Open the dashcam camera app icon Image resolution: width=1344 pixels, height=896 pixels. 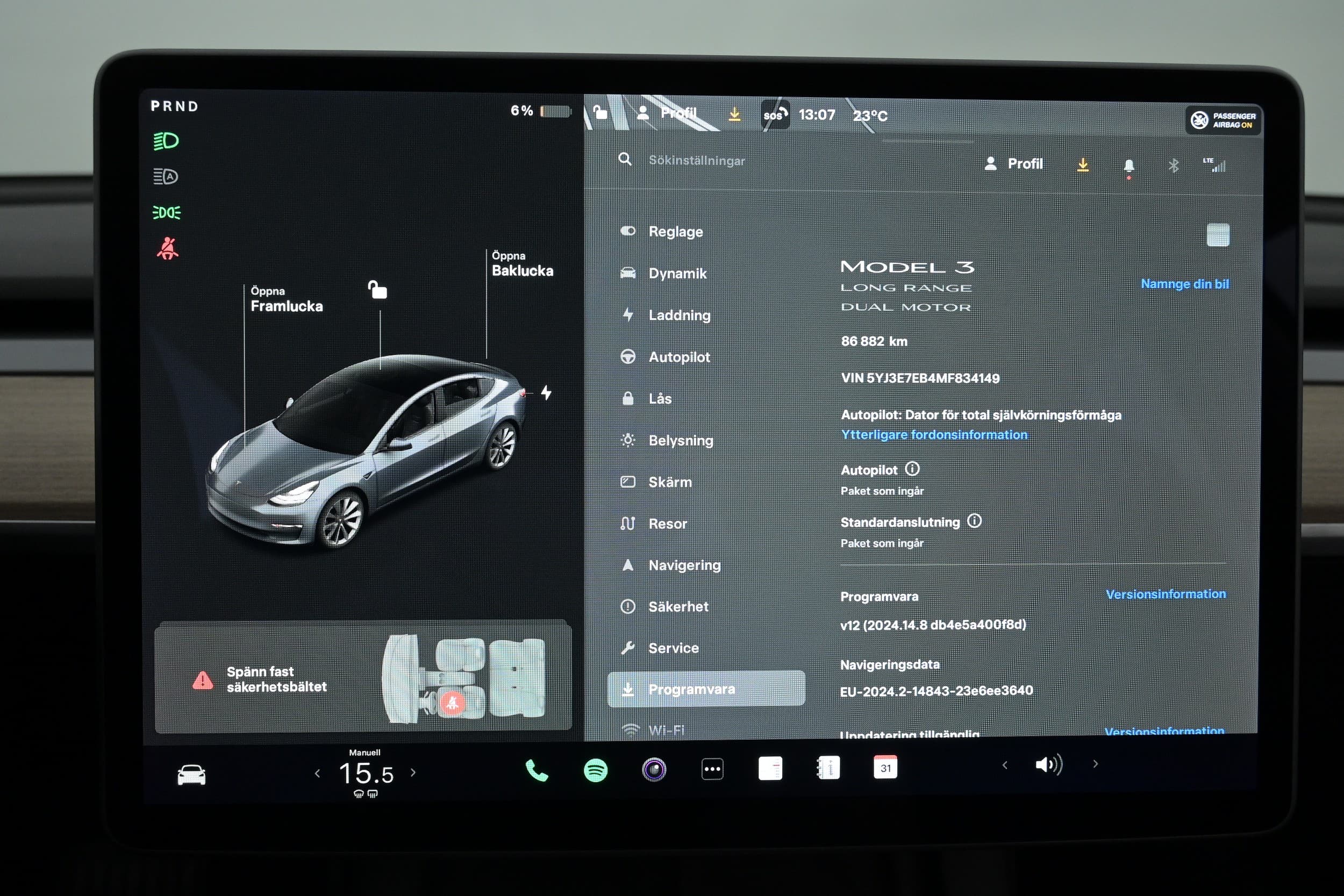(x=654, y=770)
